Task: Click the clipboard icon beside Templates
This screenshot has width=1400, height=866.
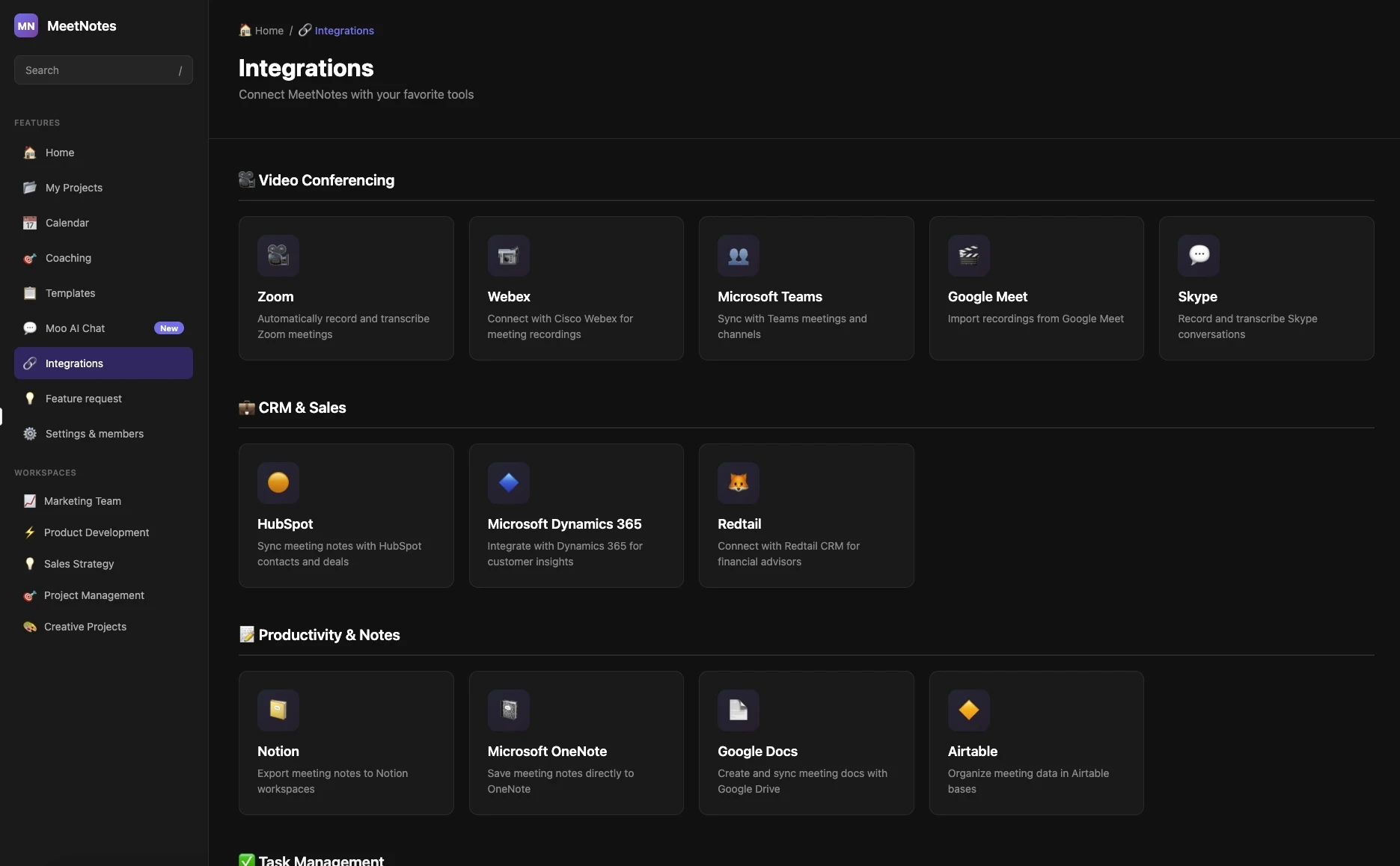Action: [30, 293]
